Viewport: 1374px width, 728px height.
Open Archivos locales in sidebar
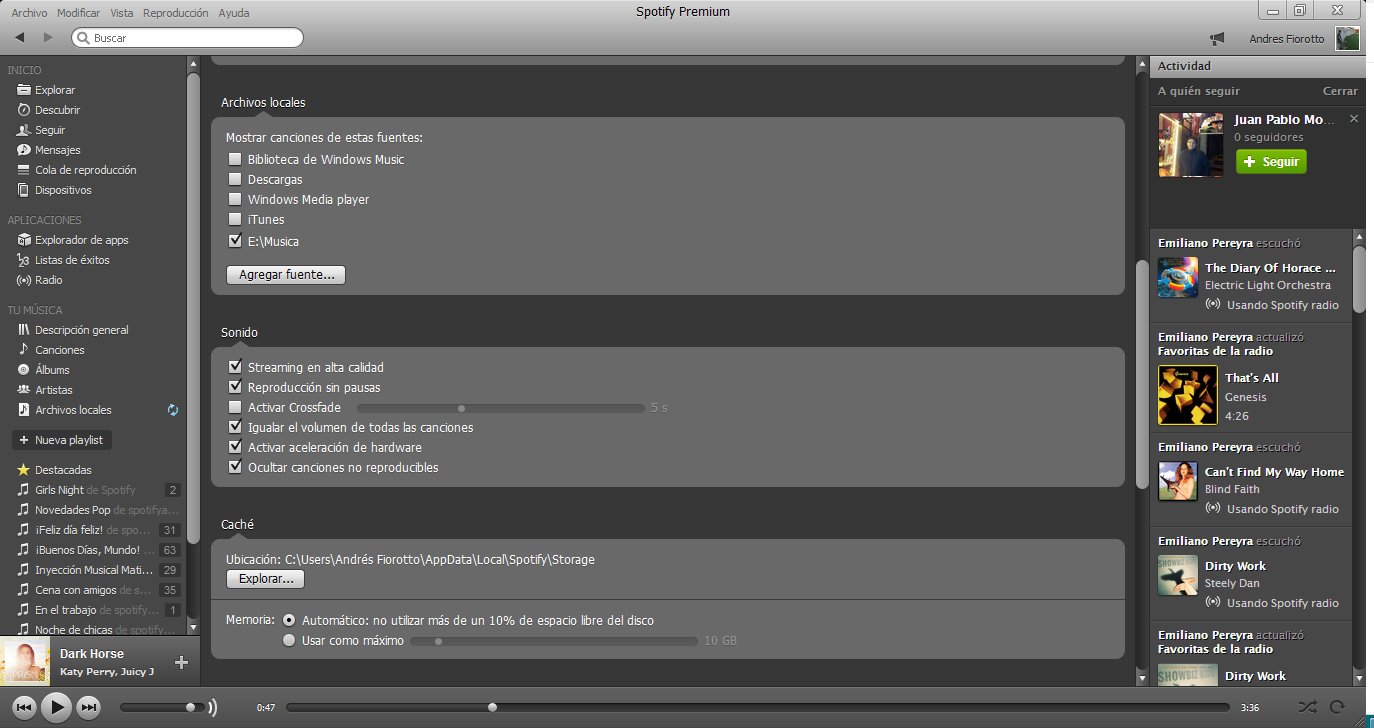73,410
